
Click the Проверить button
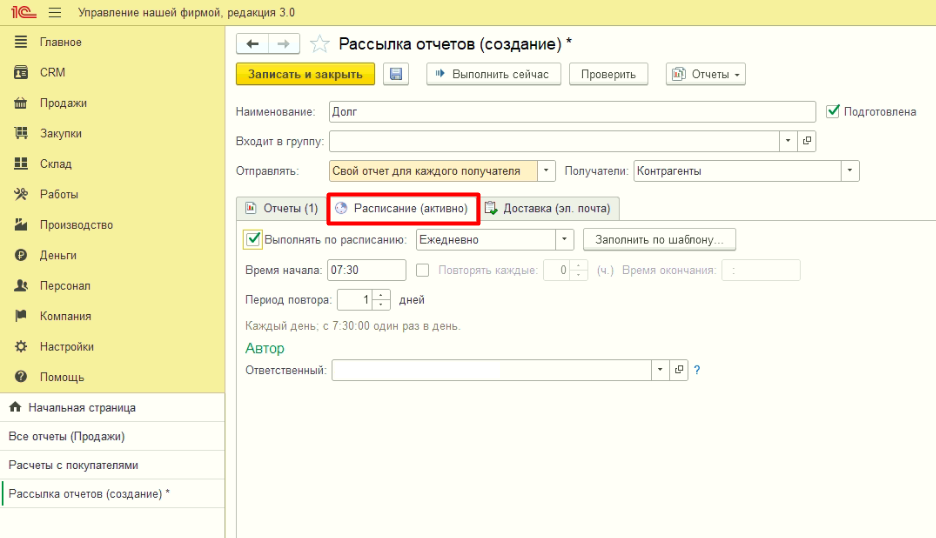(608, 74)
